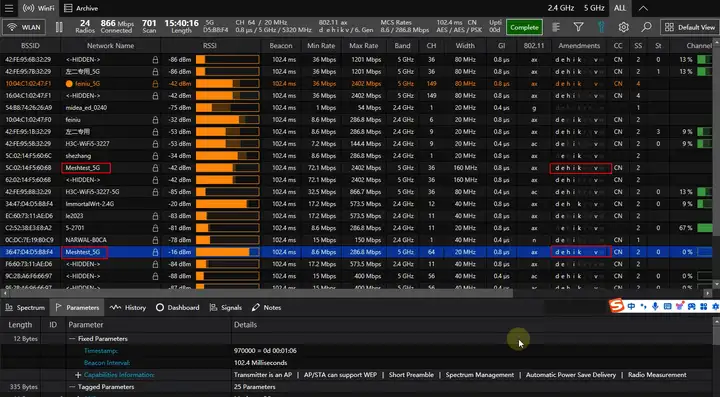The width and height of the screenshot is (720, 397).
Task: Toggle Sogou Chinese/English mode
Action: (631, 306)
